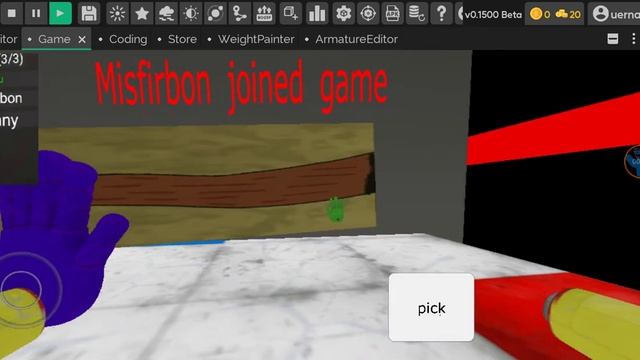Click the 'Misfirbon joined game' message
The image size is (640, 360).
tap(242, 87)
